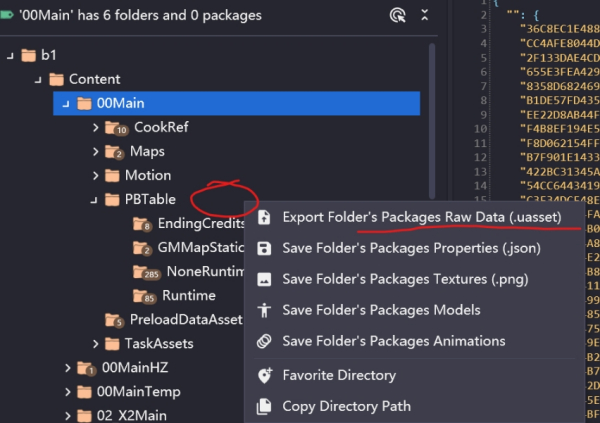Screen dimensions: 600x423
Task: Click the figure icon for Save Models
Action: click(264, 310)
